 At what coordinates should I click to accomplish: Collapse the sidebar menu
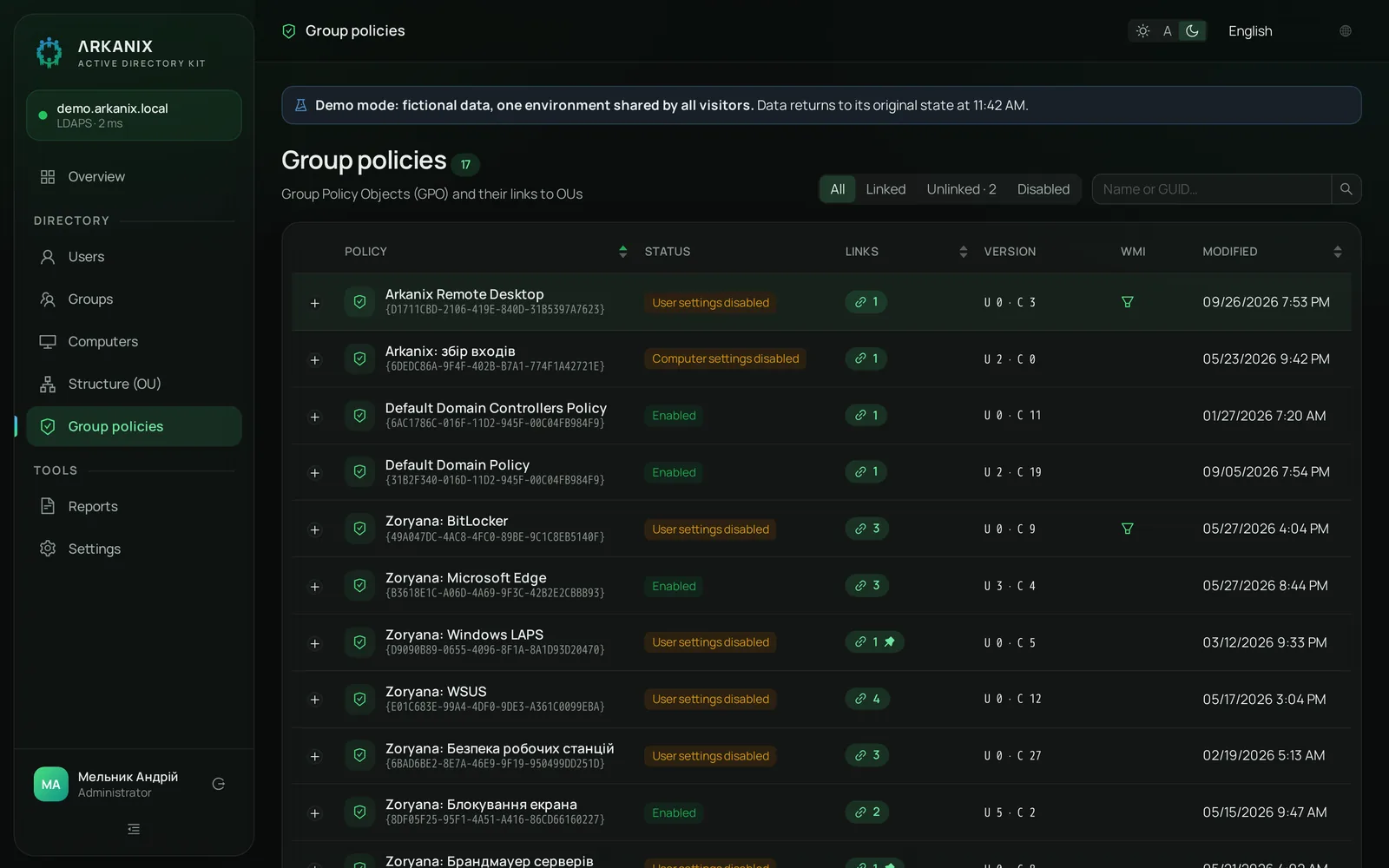coord(134,829)
